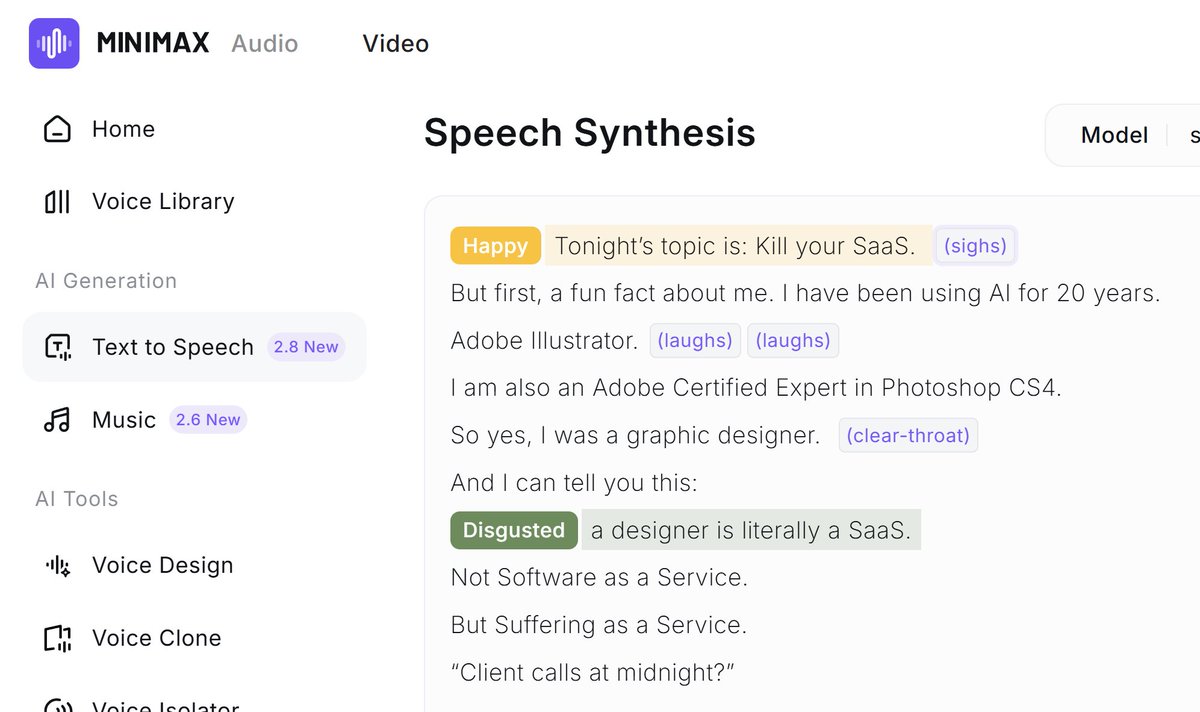
Task: Click the MINIMAX brand name
Action: [x=153, y=43]
